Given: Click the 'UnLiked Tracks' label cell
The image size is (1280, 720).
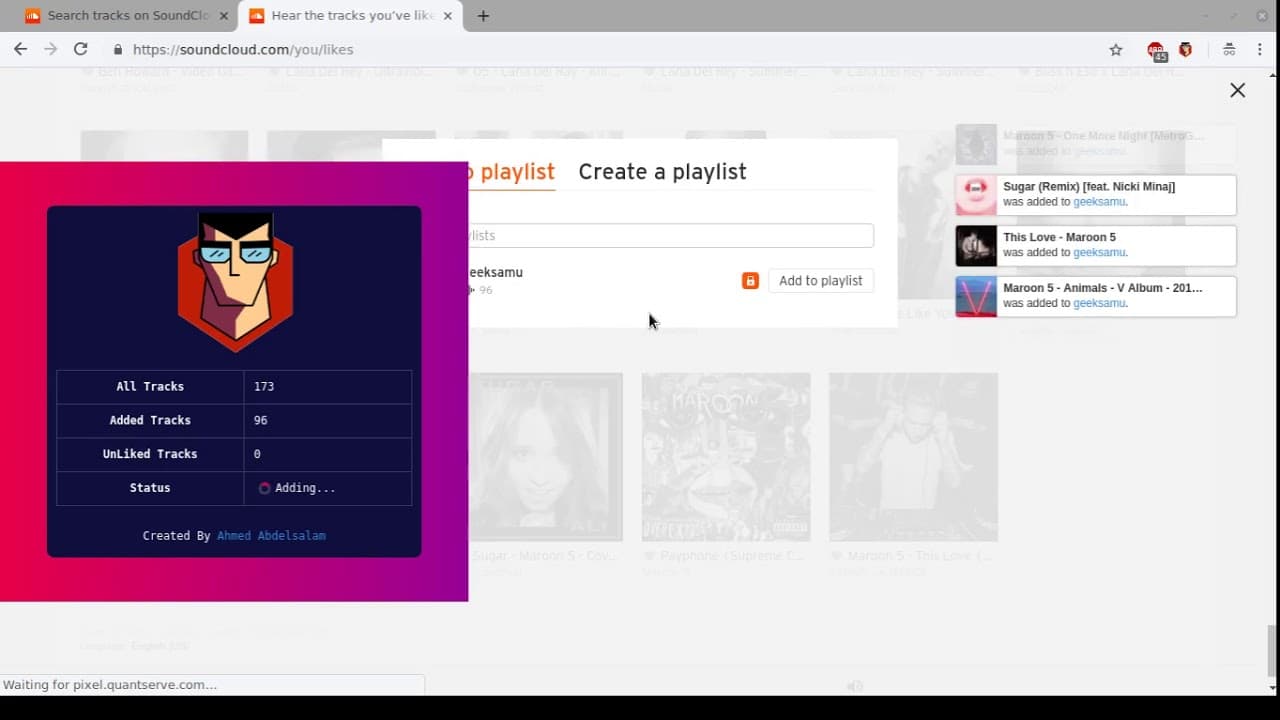Looking at the screenshot, I should [150, 454].
